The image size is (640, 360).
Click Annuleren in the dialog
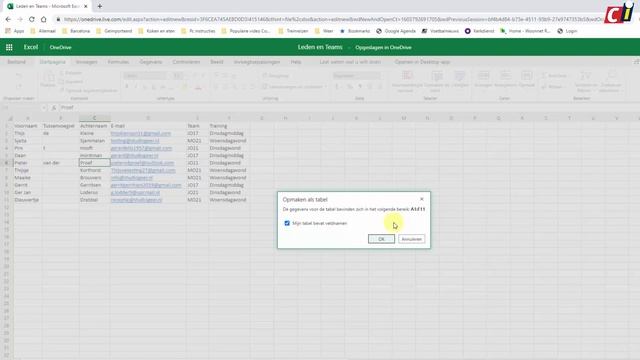pyautogui.click(x=411, y=239)
